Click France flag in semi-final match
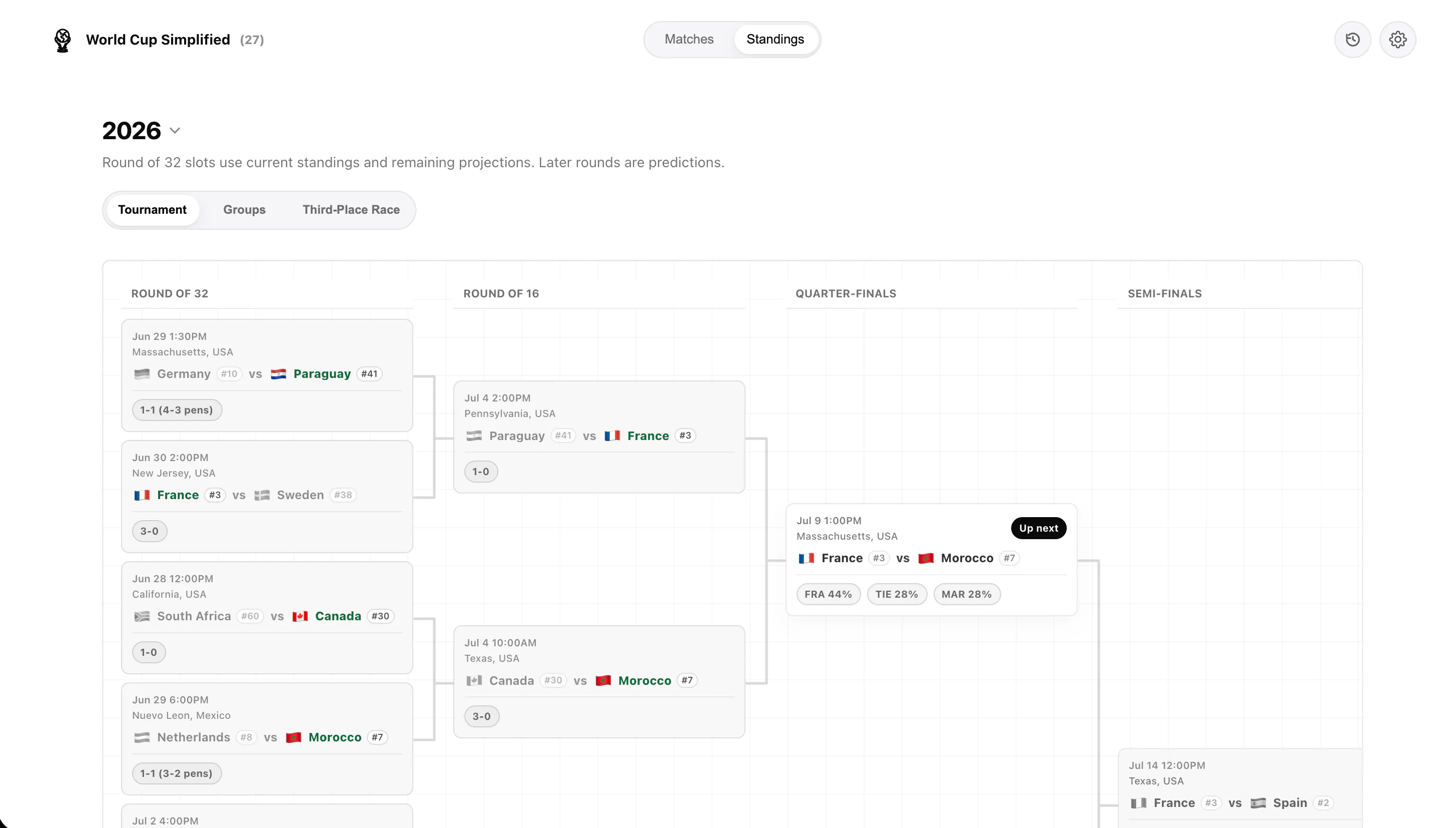 [x=1138, y=803]
